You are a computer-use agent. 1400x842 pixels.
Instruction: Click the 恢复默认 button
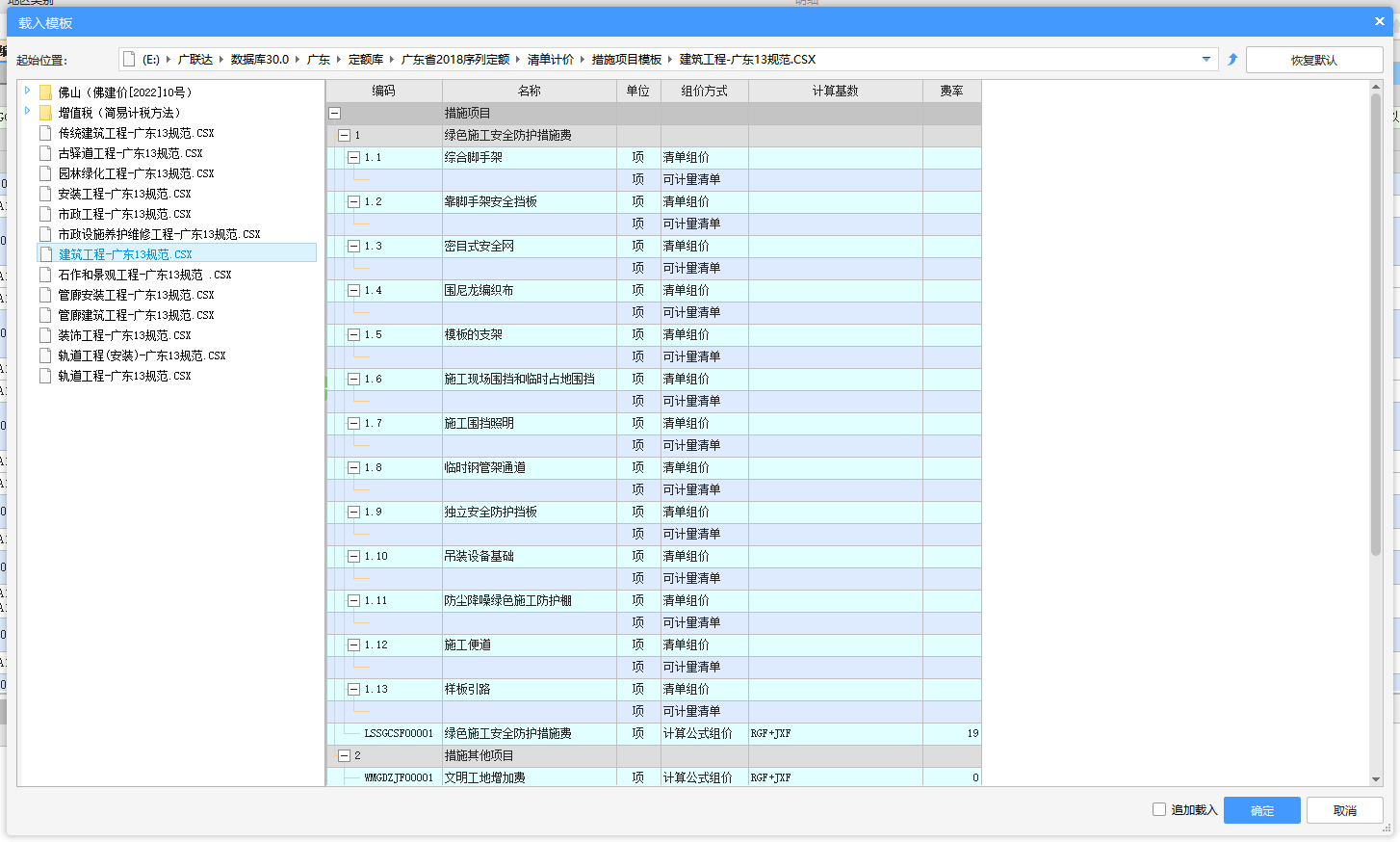pyautogui.click(x=1314, y=60)
